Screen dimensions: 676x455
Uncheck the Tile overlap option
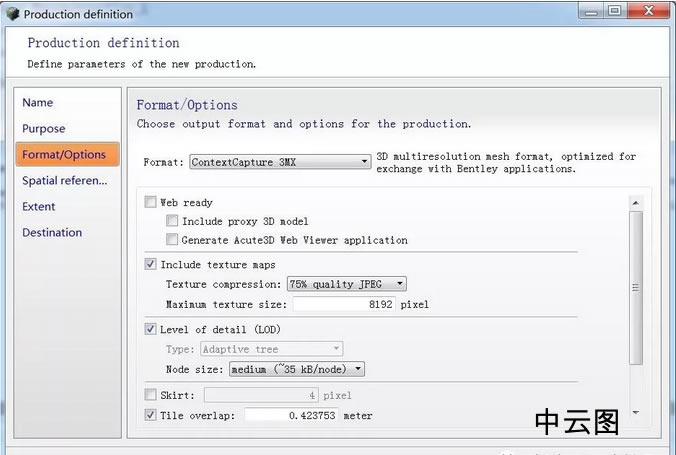pos(150,415)
